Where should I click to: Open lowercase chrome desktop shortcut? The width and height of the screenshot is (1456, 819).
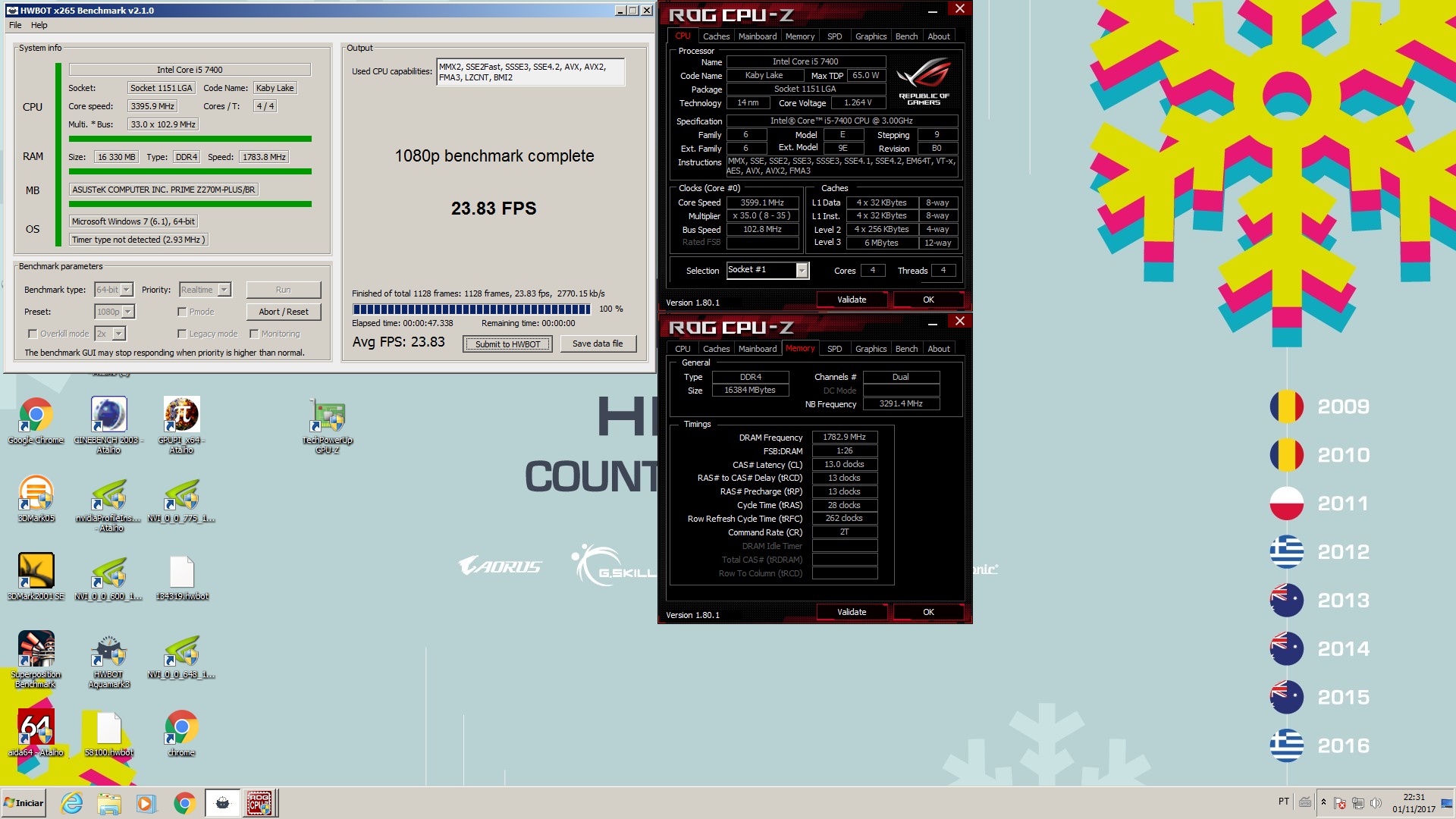181,733
